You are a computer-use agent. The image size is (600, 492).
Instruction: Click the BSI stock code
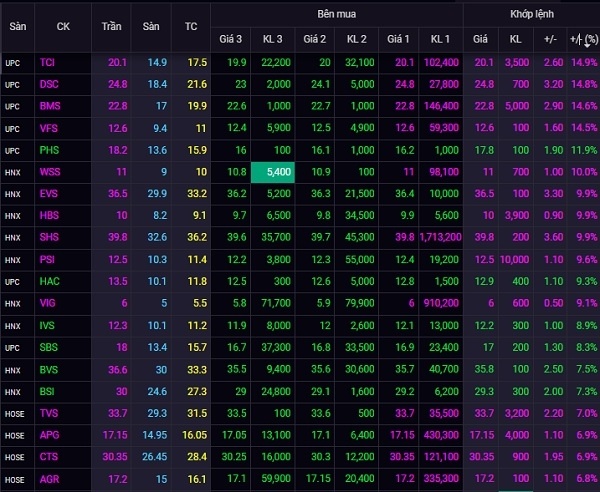[47, 392]
